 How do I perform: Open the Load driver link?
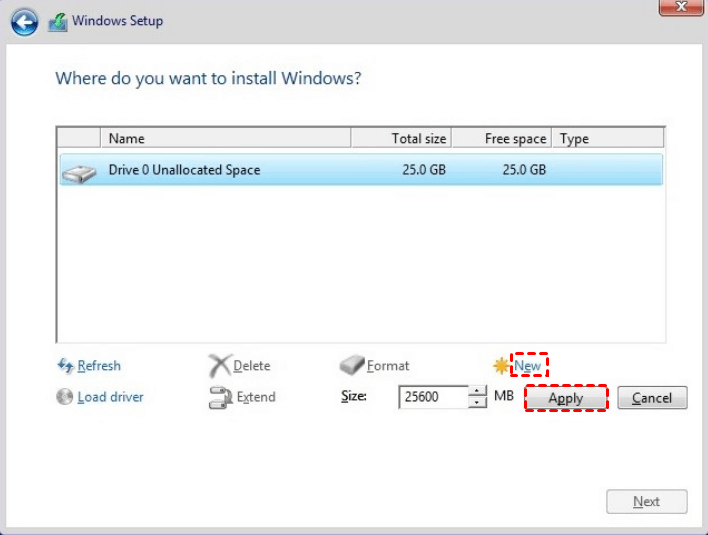coord(110,397)
